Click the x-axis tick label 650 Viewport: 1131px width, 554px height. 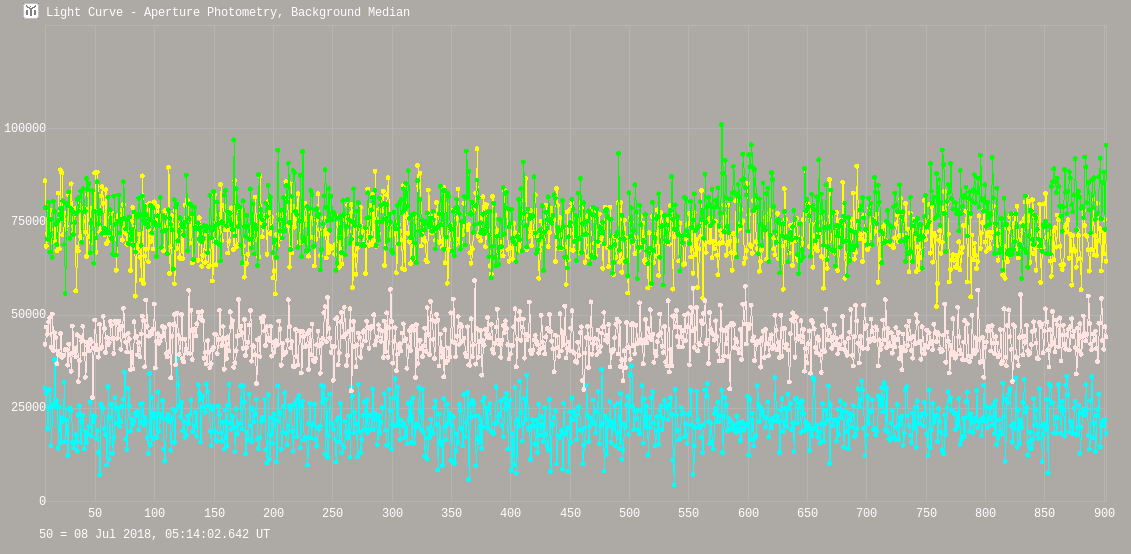807,514
